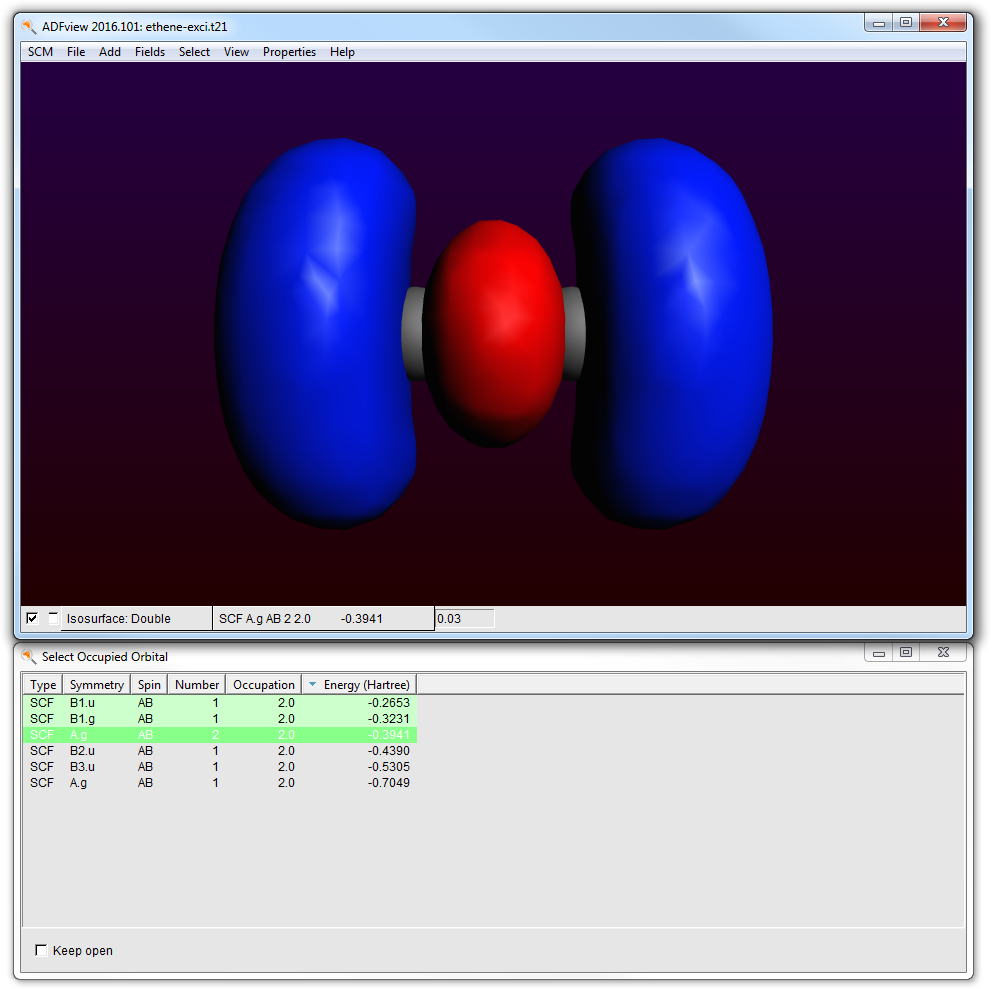Click the energy value -0.3231

(388, 719)
